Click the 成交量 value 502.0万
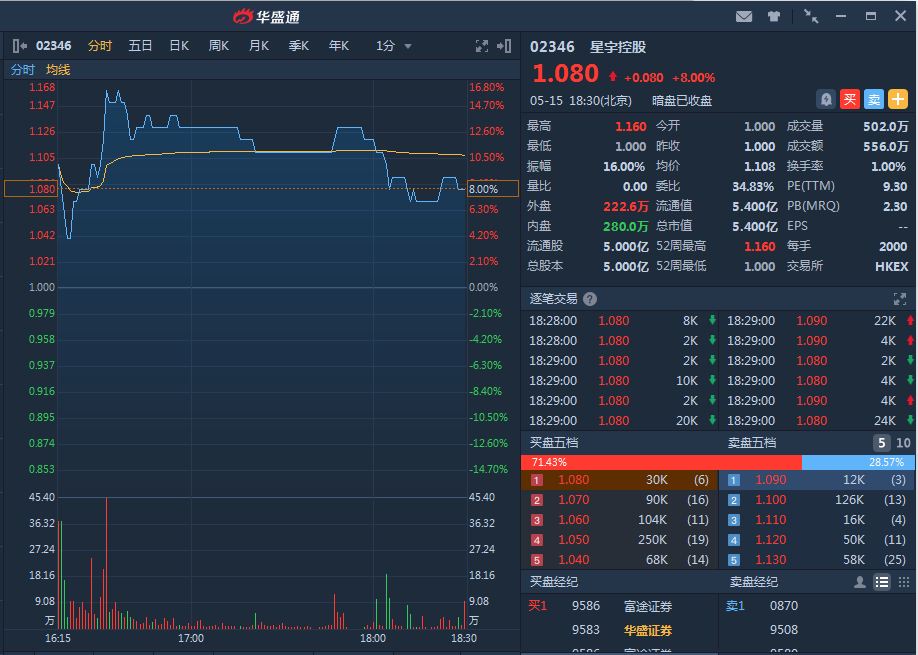The width and height of the screenshot is (918, 655). click(x=885, y=126)
